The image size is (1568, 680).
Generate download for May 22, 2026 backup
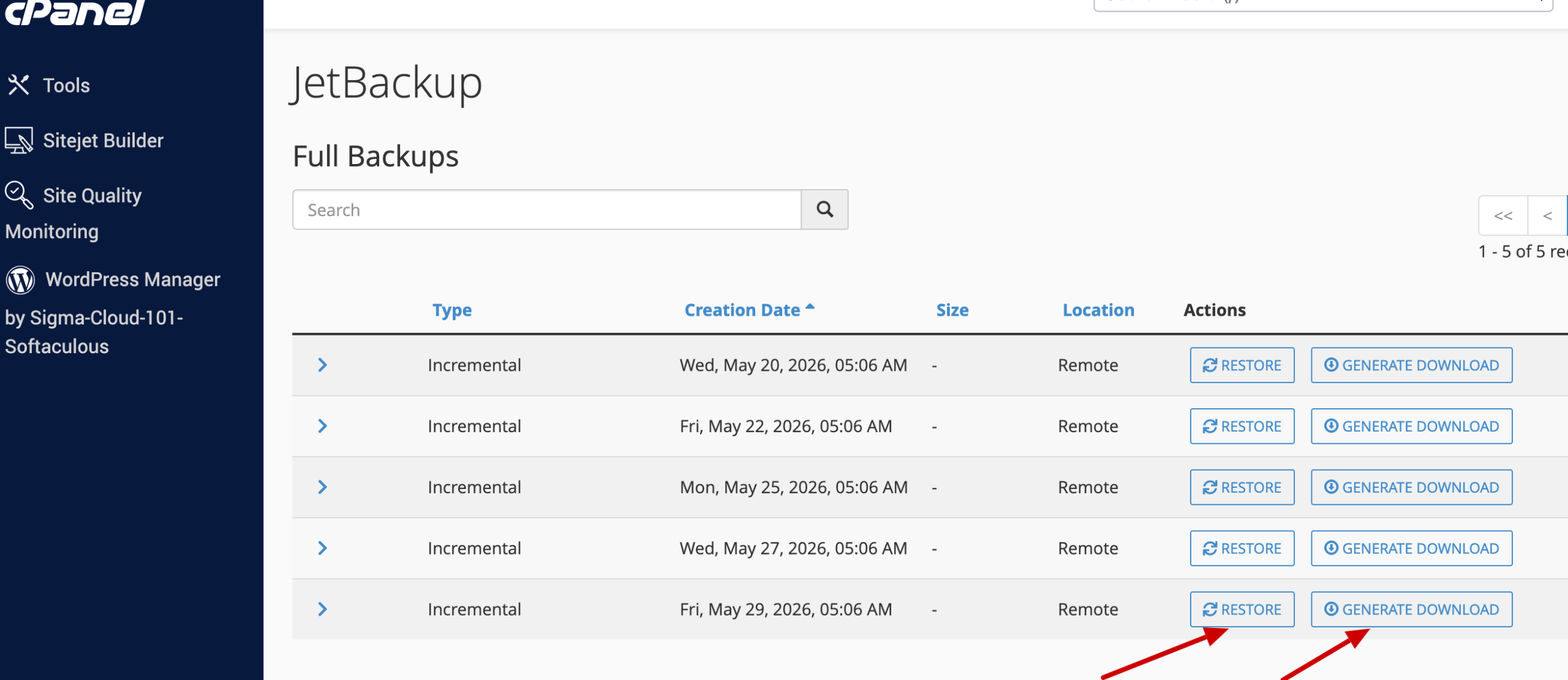(x=1411, y=426)
